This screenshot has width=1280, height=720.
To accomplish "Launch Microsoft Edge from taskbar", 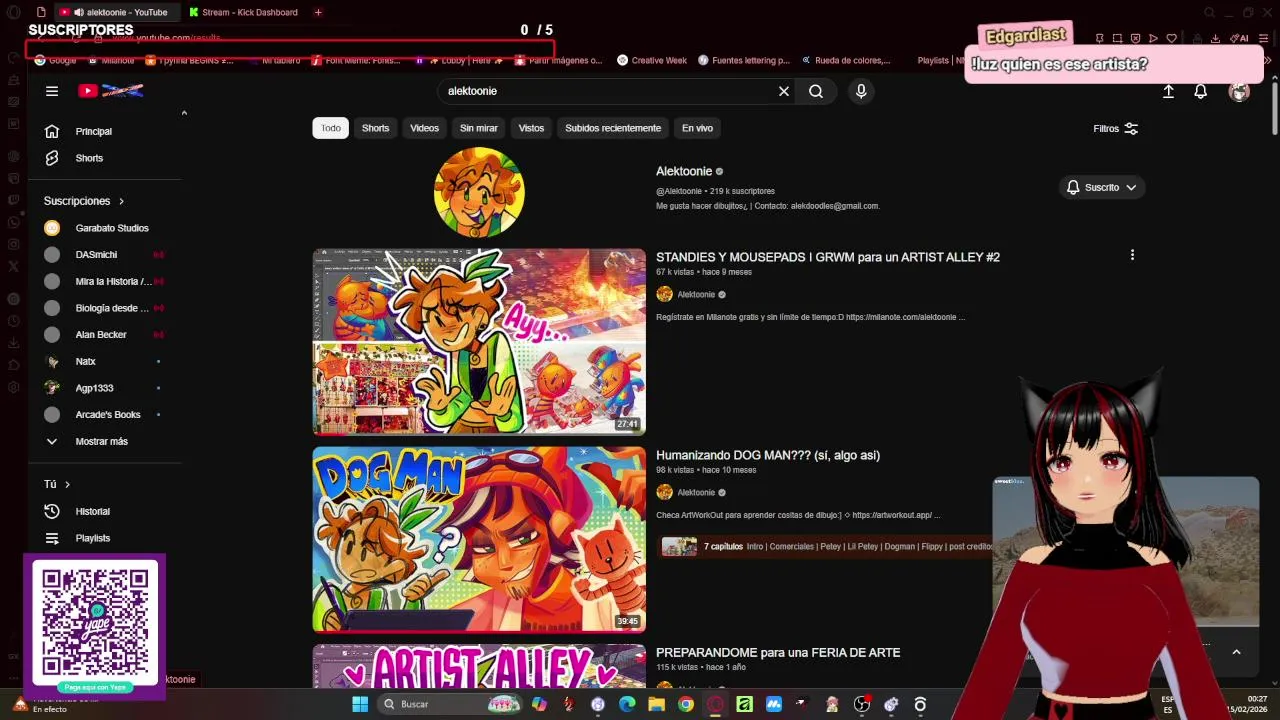I will [627, 704].
